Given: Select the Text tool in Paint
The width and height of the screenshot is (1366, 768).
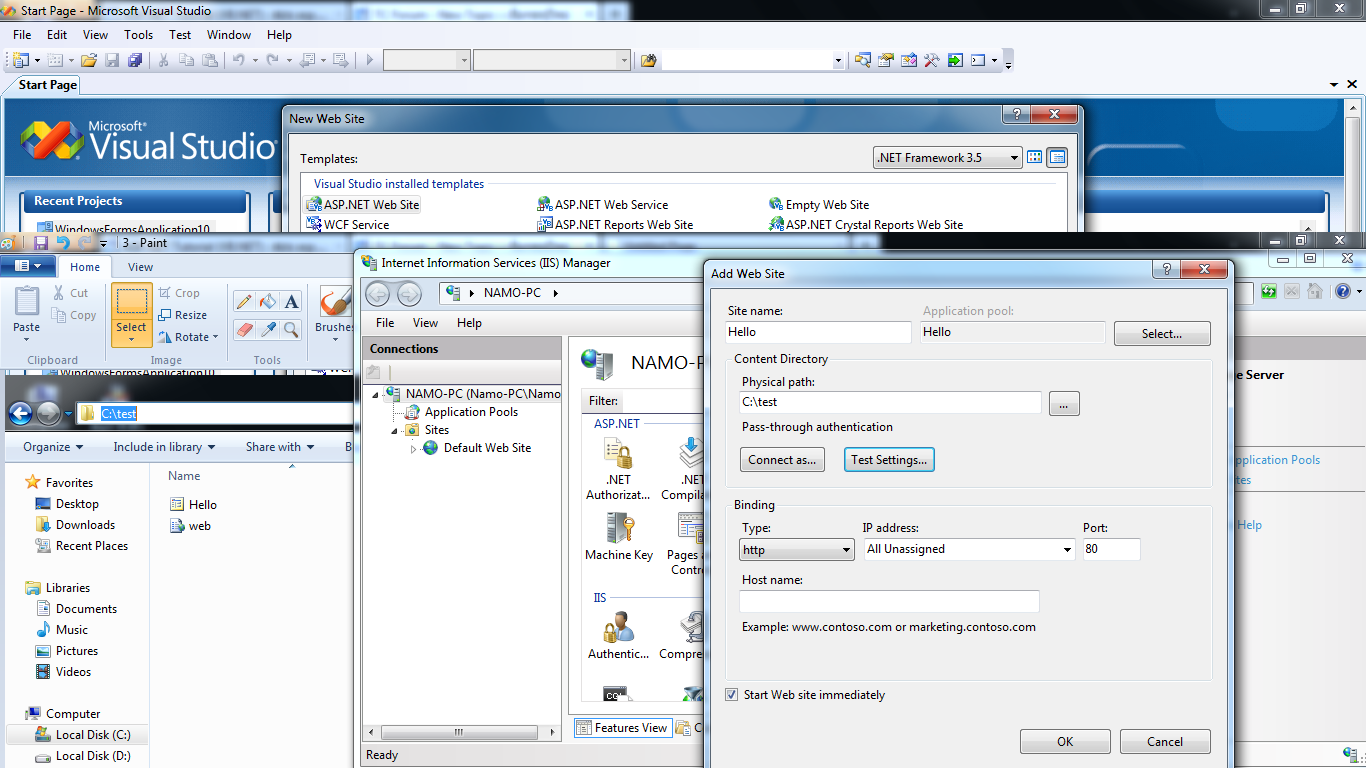Looking at the screenshot, I should (291, 301).
